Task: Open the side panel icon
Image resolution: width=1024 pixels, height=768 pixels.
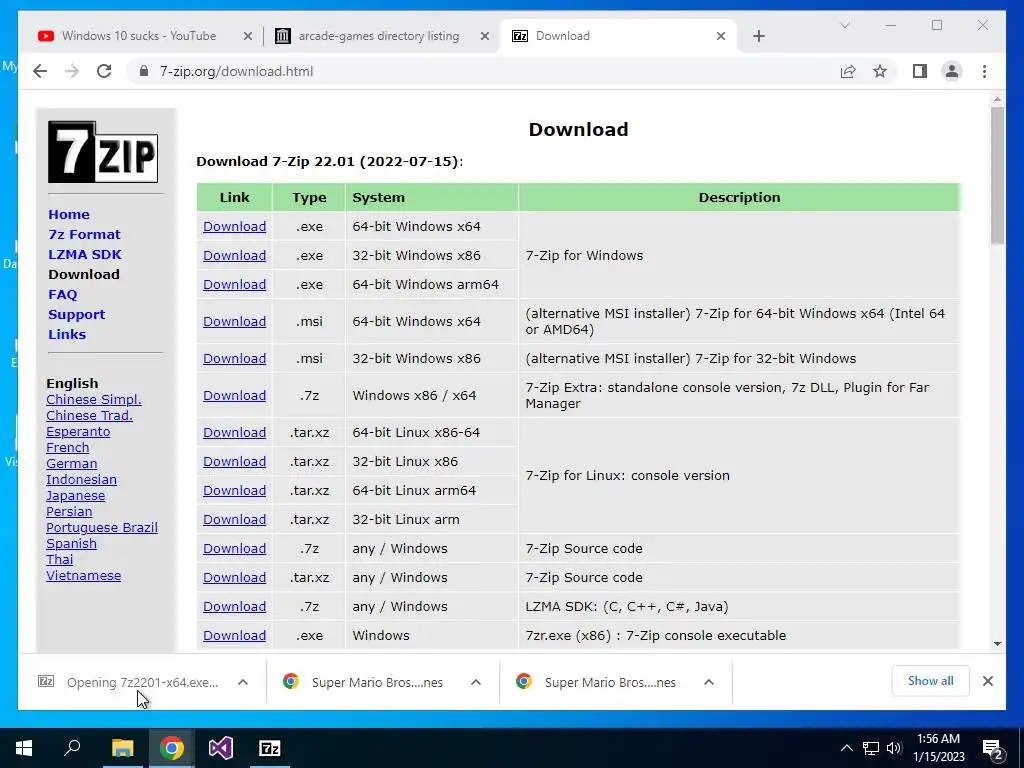Action: pyautogui.click(x=920, y=71)
